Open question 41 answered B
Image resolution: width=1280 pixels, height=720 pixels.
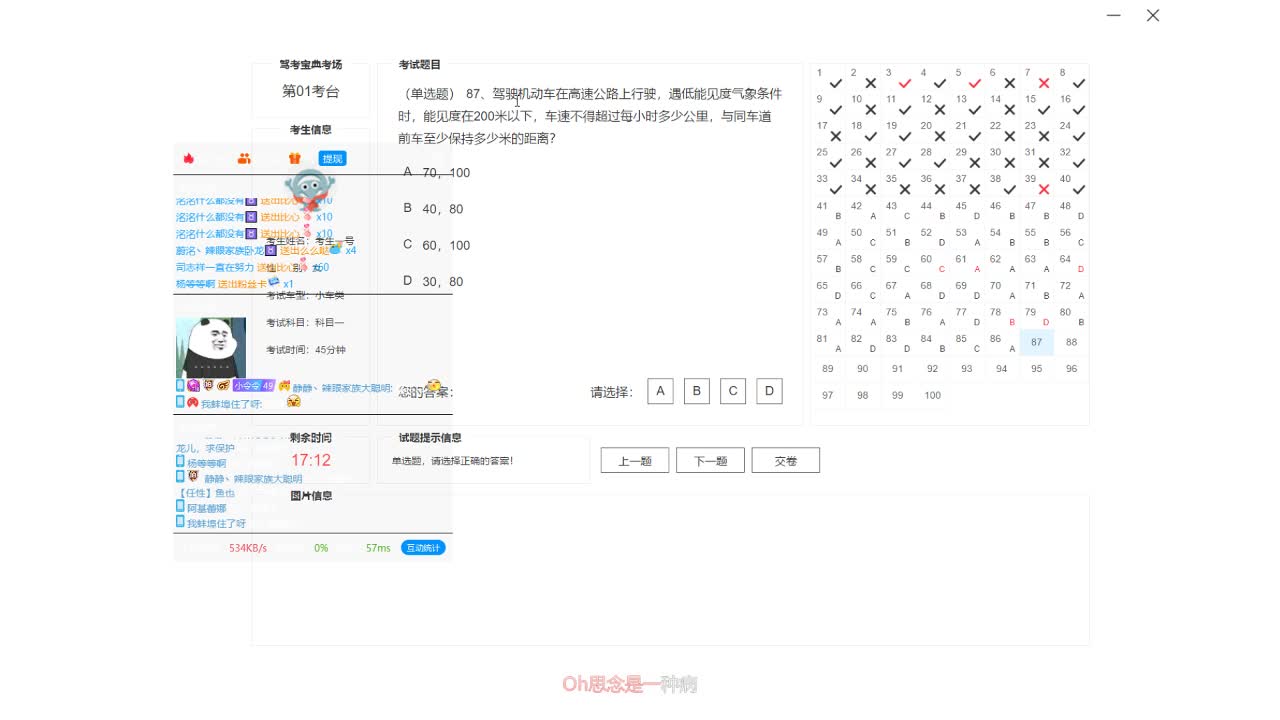point(828,211)
